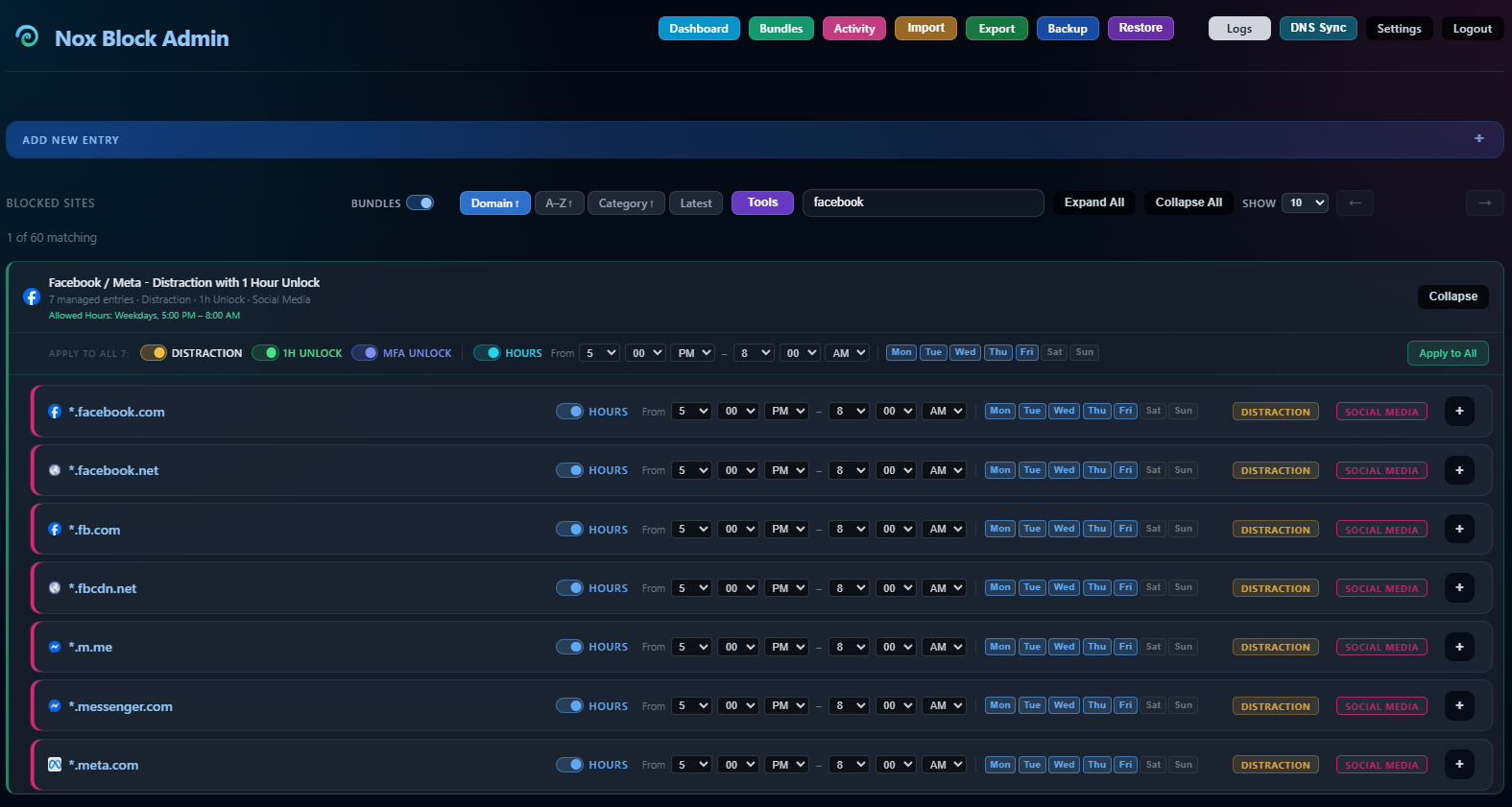Click the Apply to All button
1512x807 pixels.
pos(1448,353)
